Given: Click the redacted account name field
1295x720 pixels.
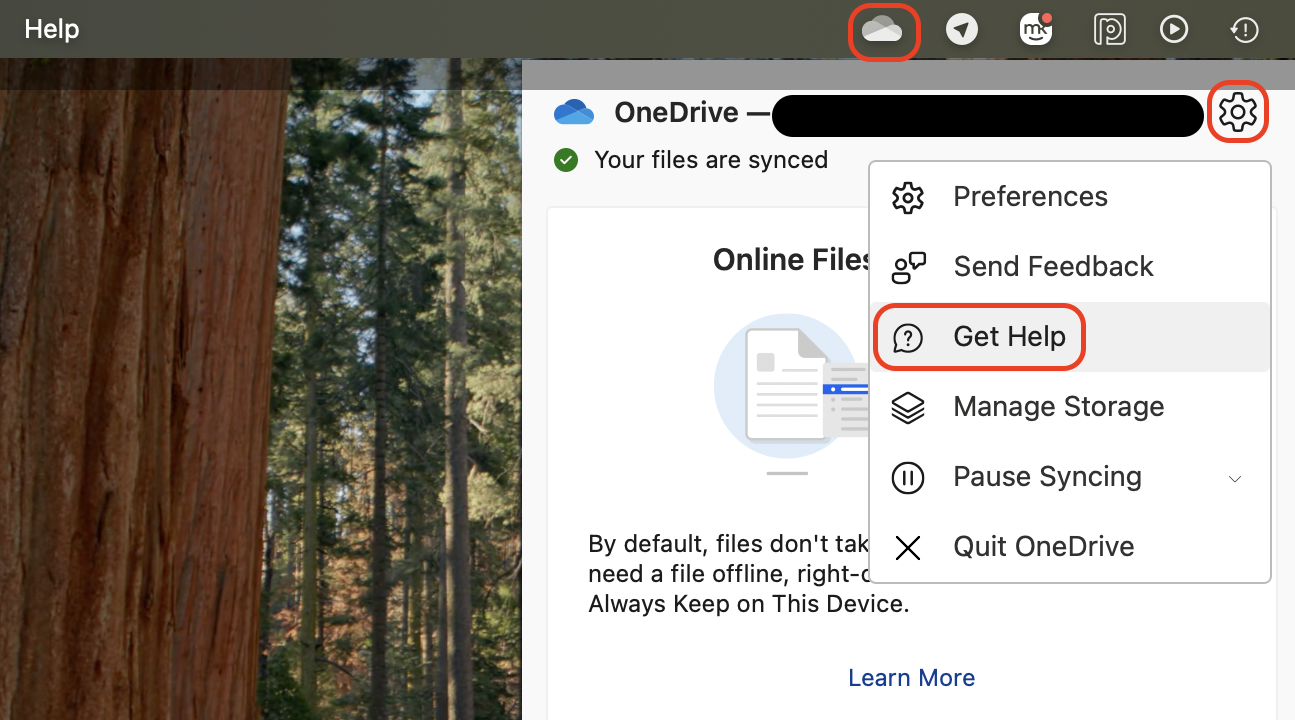Looking at the screenshot, I should [x=987, y=115].
